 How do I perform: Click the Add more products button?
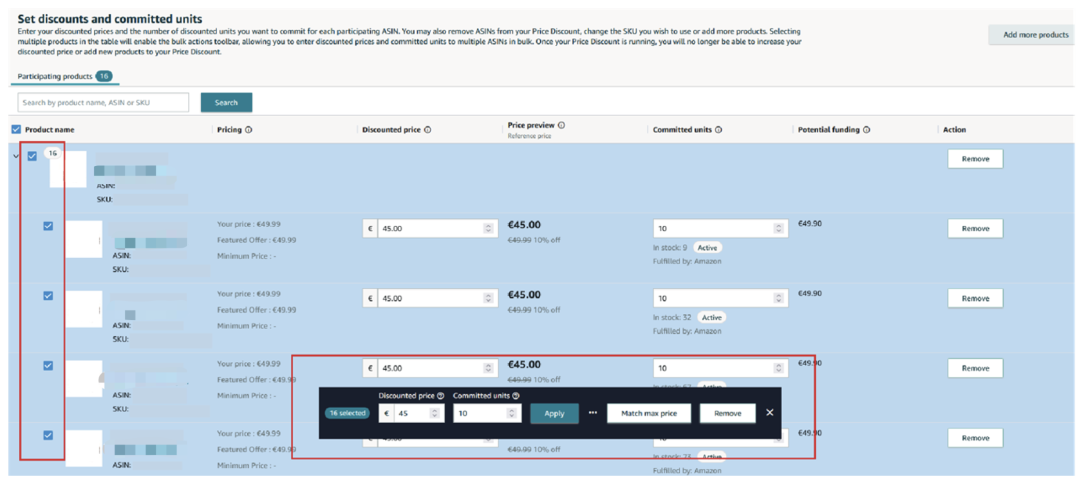click(1035, 34)
